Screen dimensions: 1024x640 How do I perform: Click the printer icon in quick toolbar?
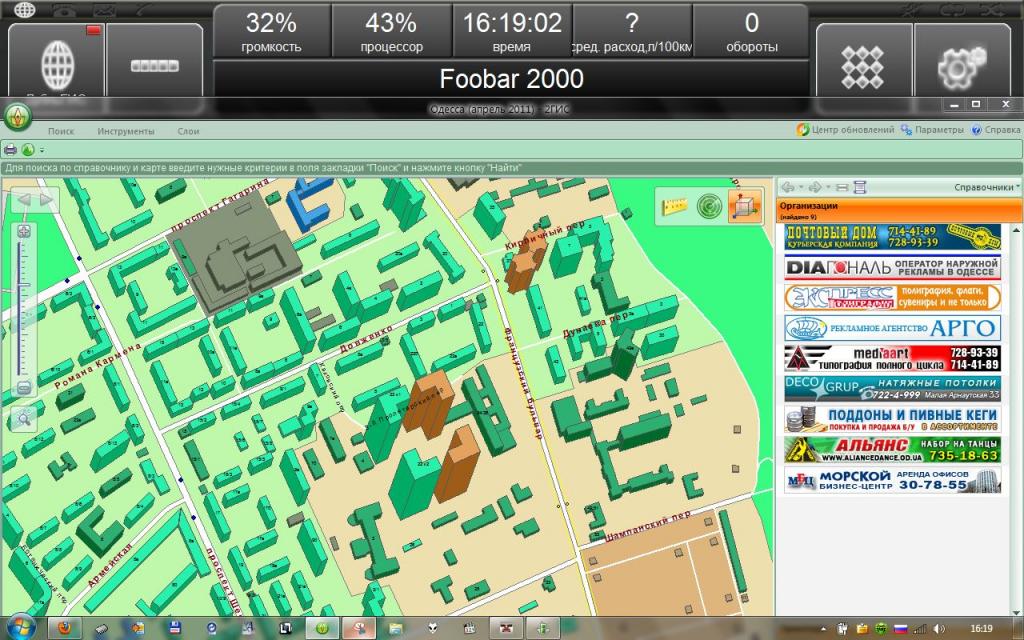tap(11, 150)
